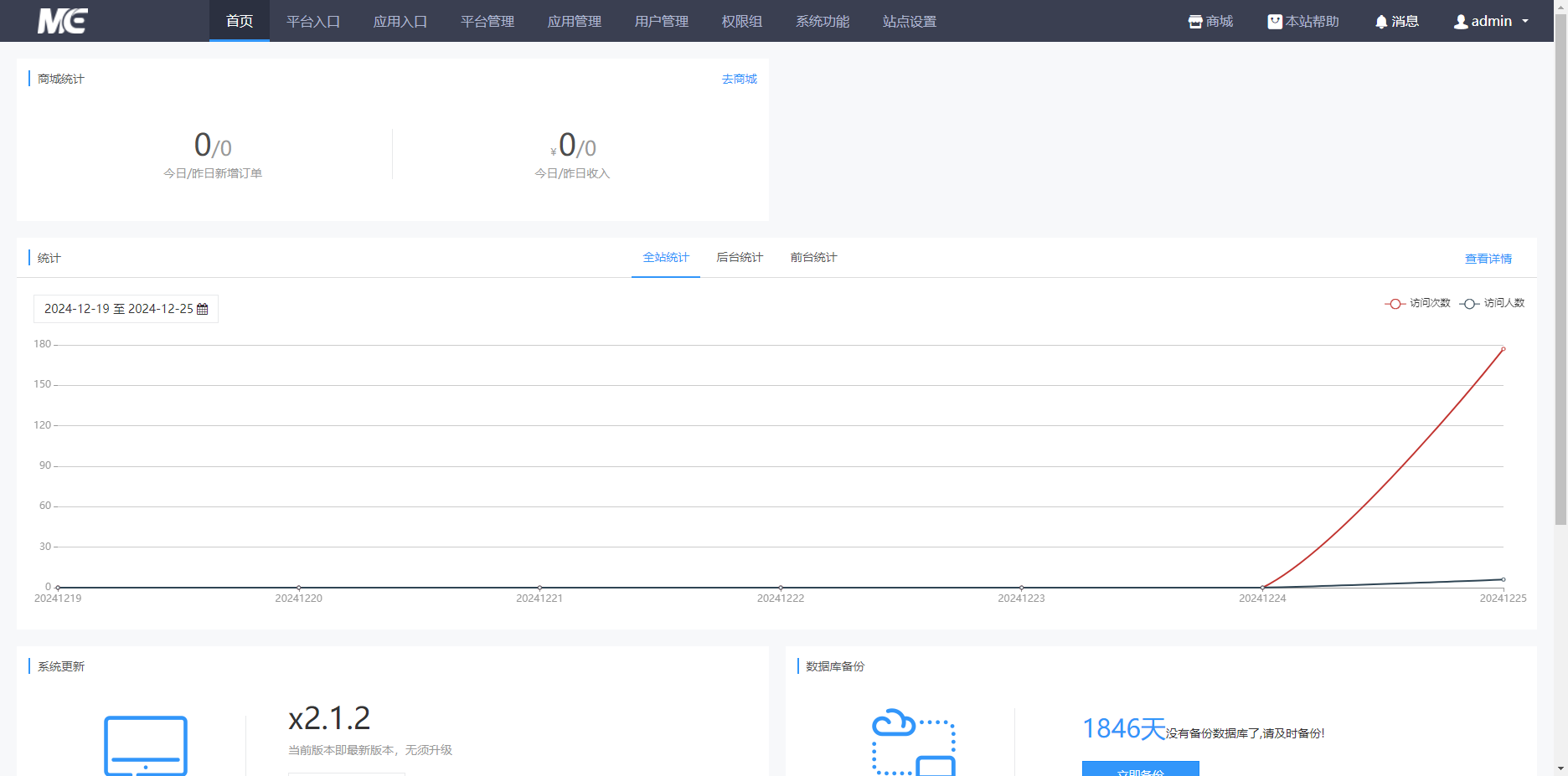Click 查看详情 in the statistics panel
Viewport: 1568px width, 776px height.
click(x=1488, y=258)
